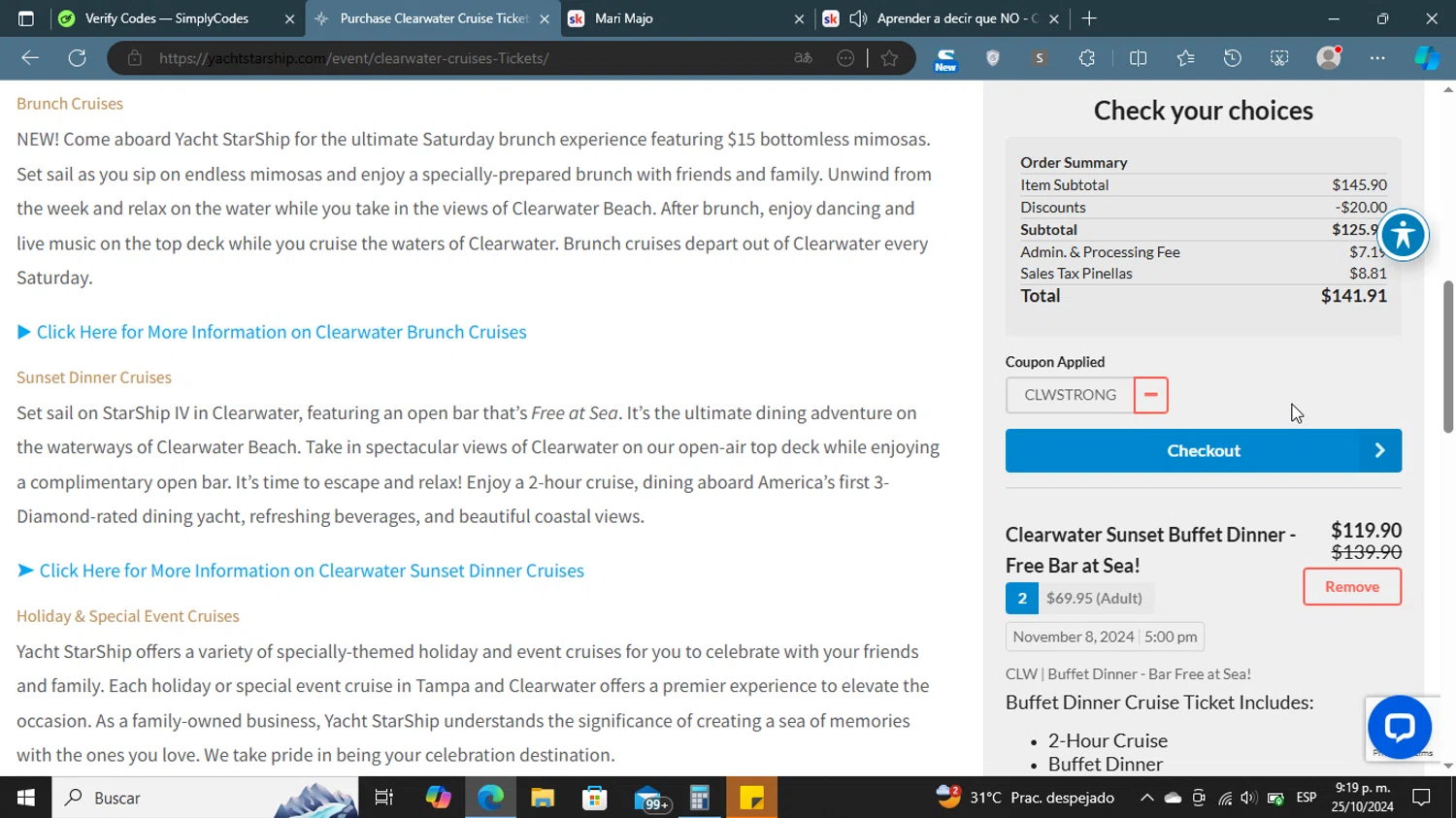Open the volume control in system tray

tap(1249, 798)
